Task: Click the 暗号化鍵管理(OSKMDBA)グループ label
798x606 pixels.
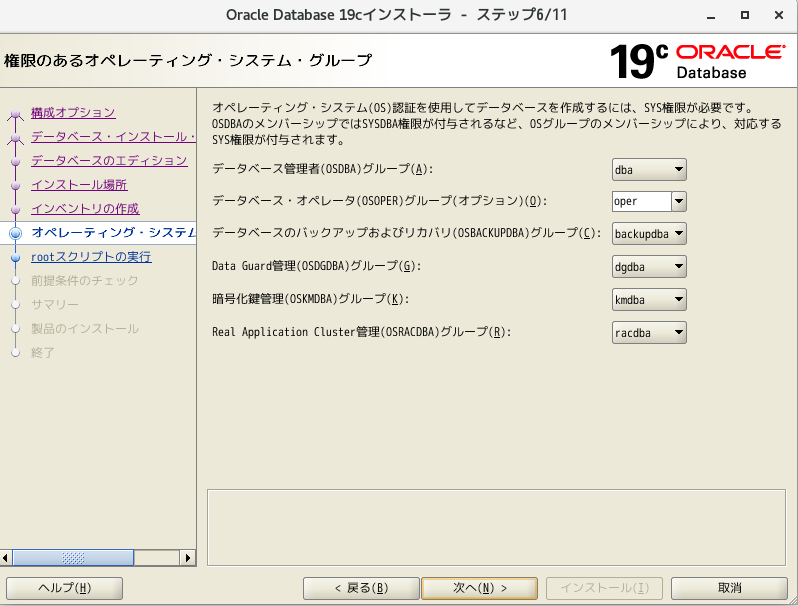Action: click(x=310, y=299)
